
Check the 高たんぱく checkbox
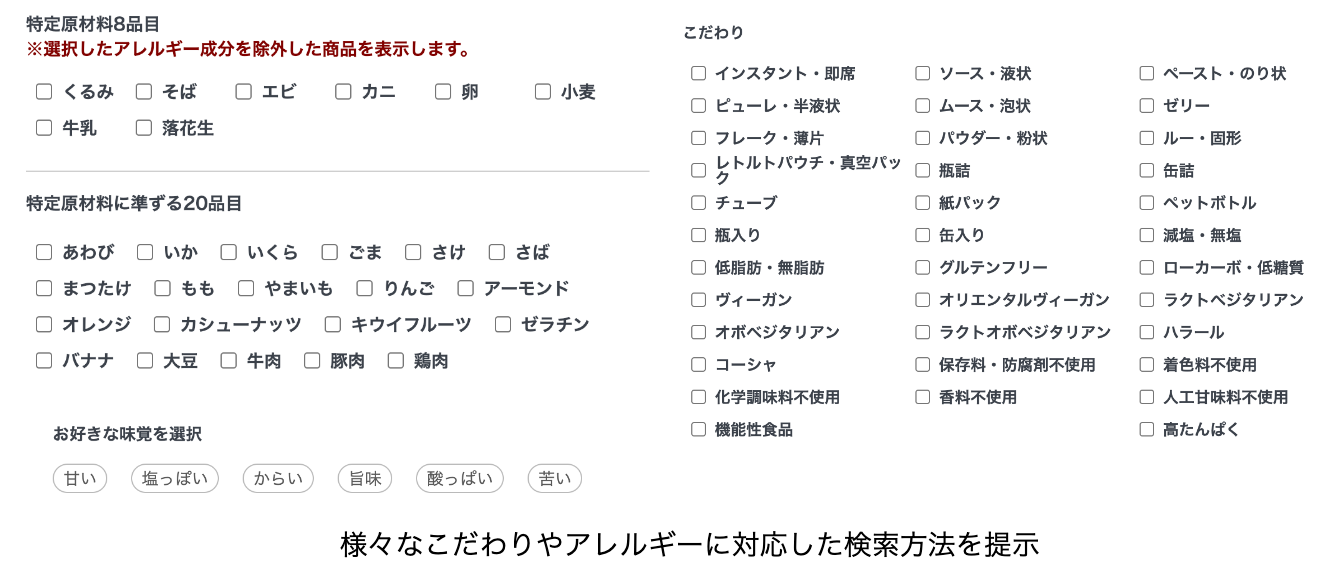click(1146, 429)
